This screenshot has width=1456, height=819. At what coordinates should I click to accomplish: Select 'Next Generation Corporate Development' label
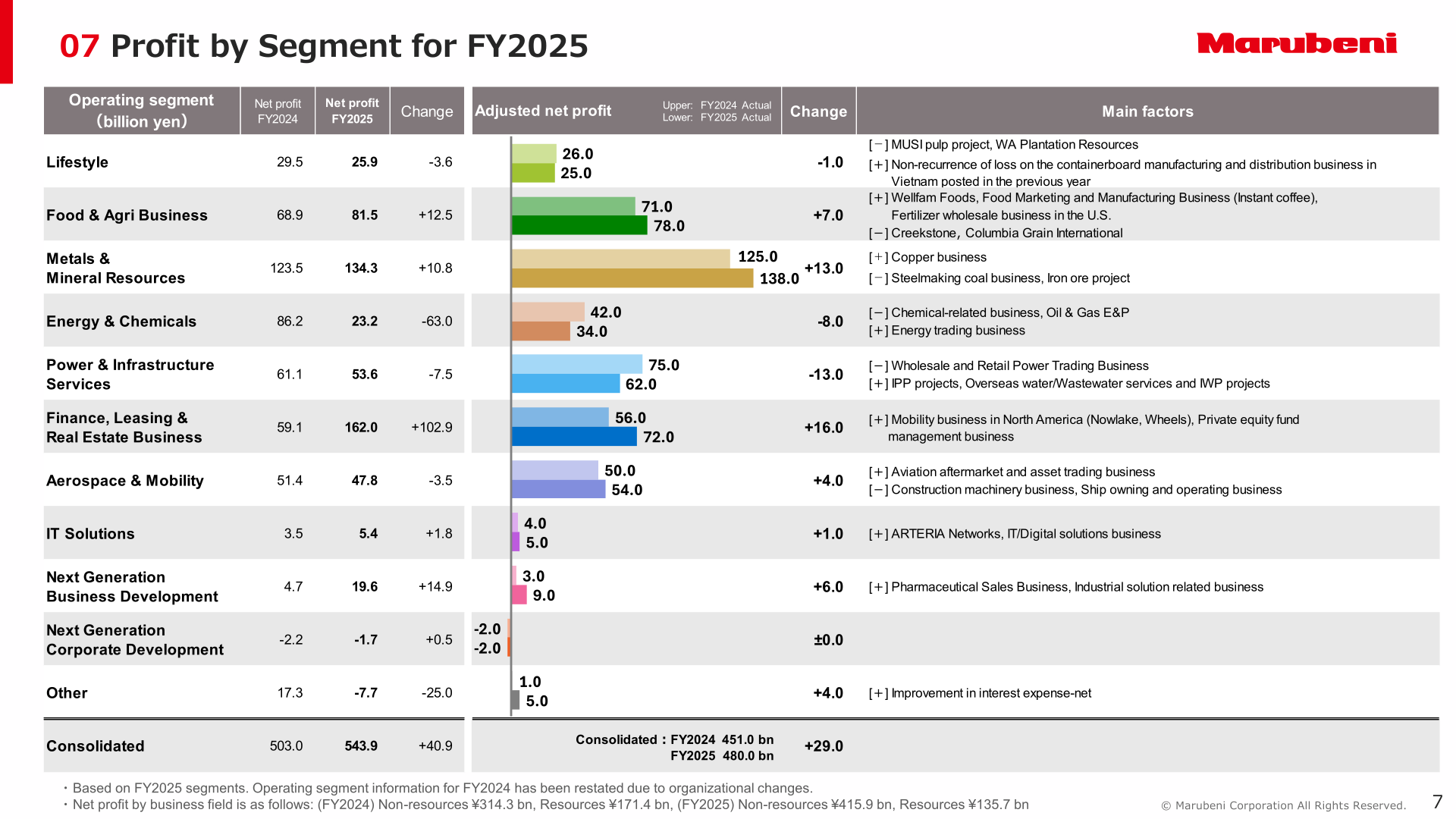[135, 640]
